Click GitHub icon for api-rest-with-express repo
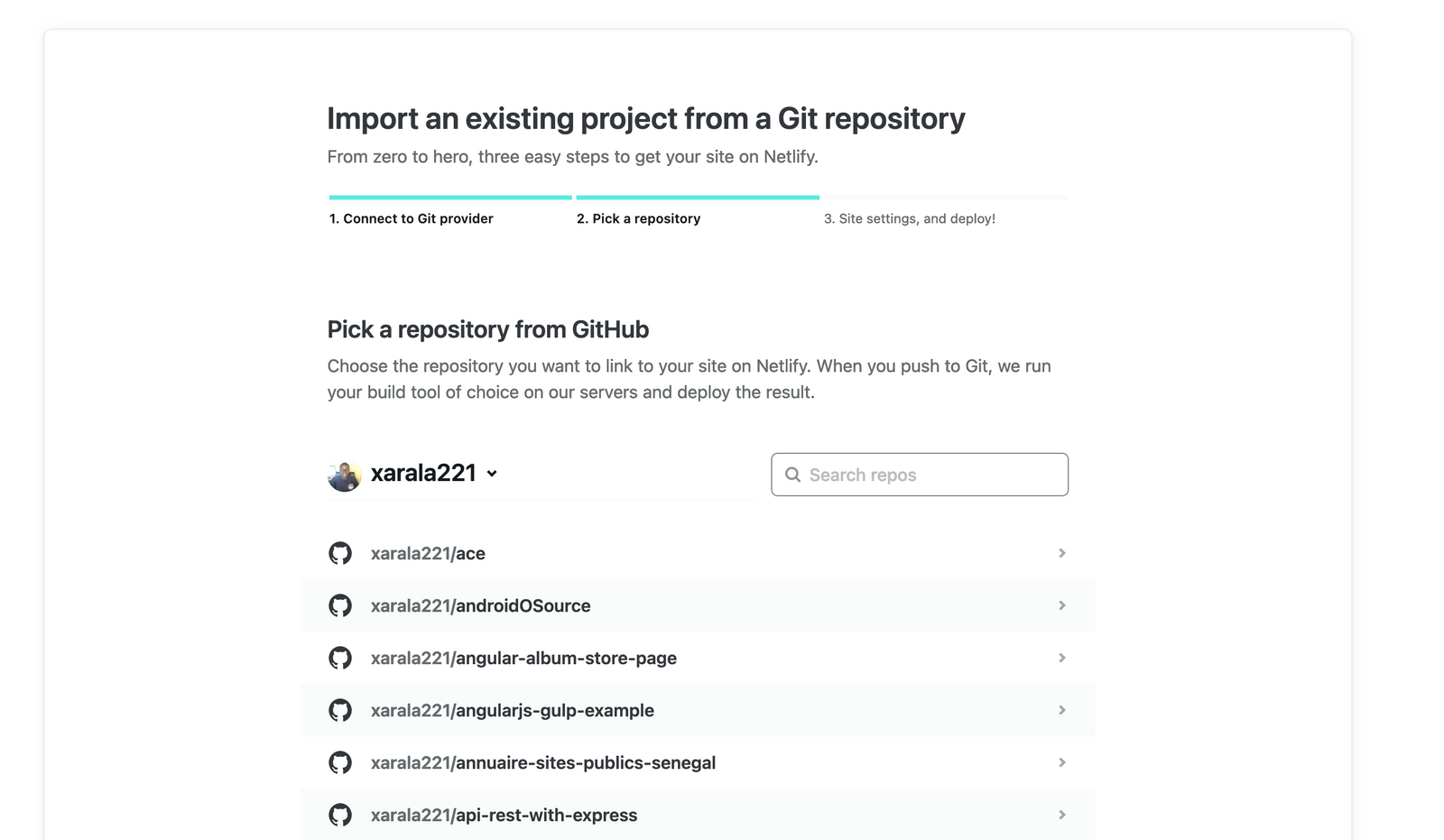This screenshot has width=1444, height=840. point(340,815)
